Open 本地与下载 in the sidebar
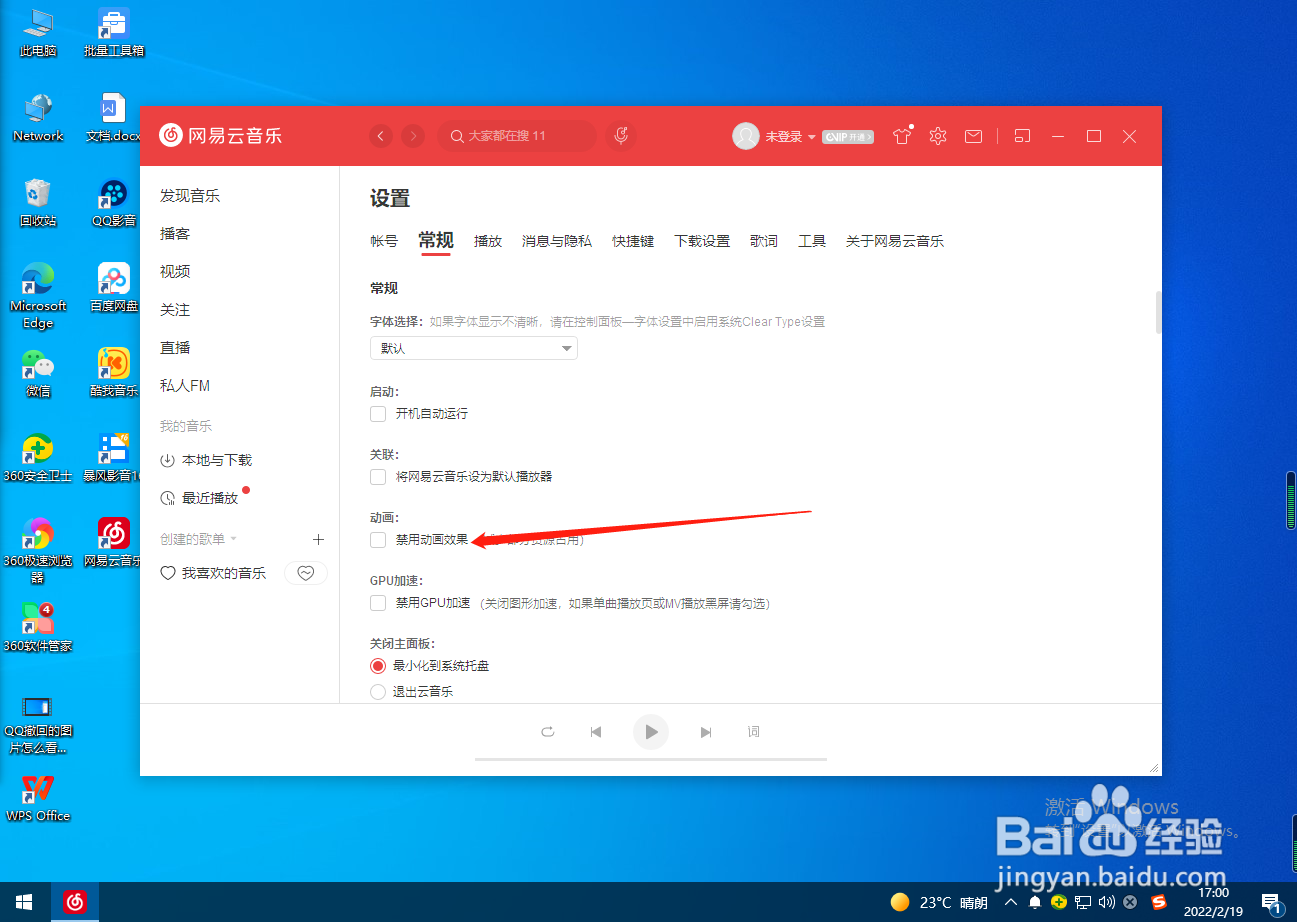This screenshot has height=922, width=1297. pos(216,460)
